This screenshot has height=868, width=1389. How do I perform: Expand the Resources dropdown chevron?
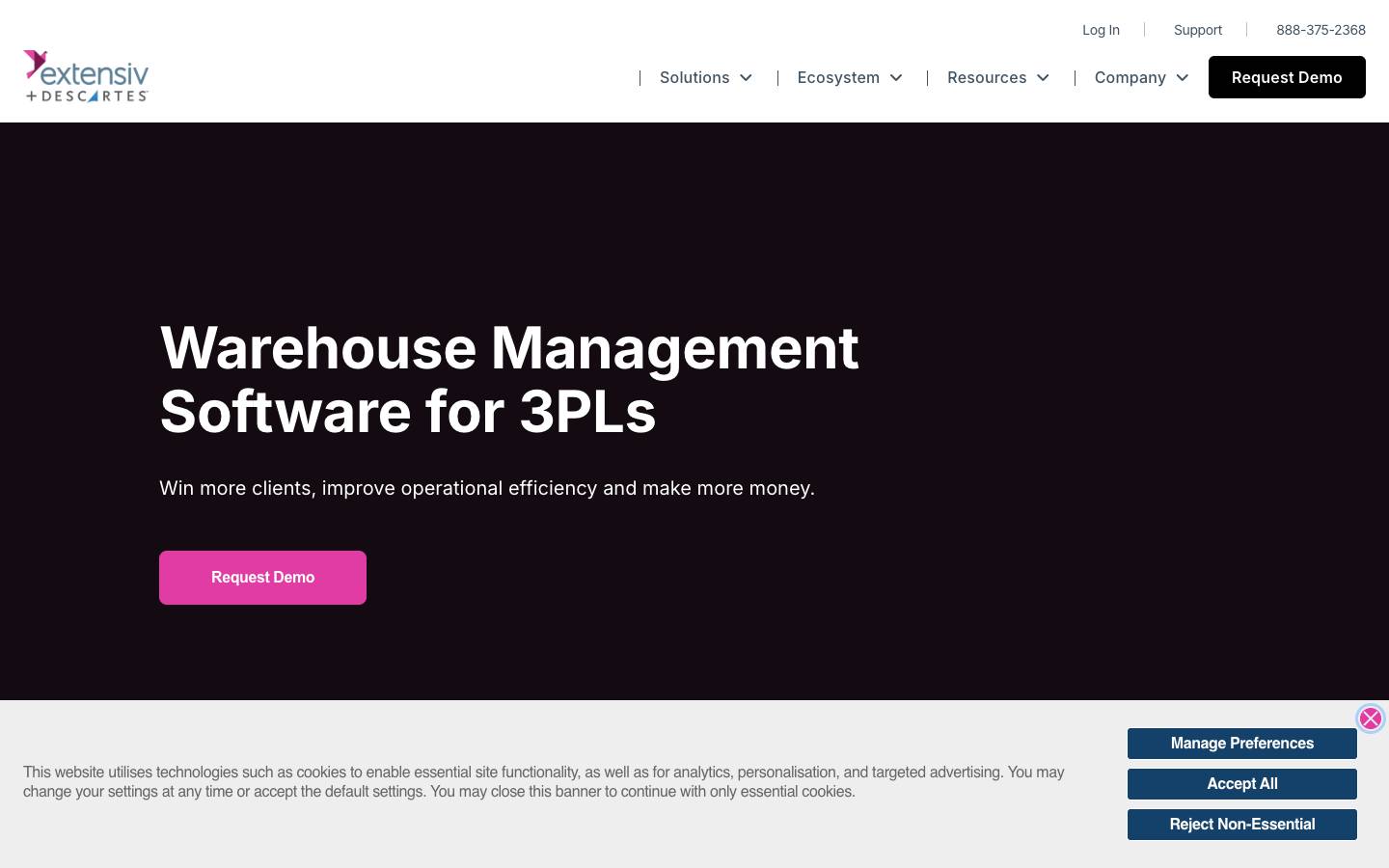coord(1043,78)
